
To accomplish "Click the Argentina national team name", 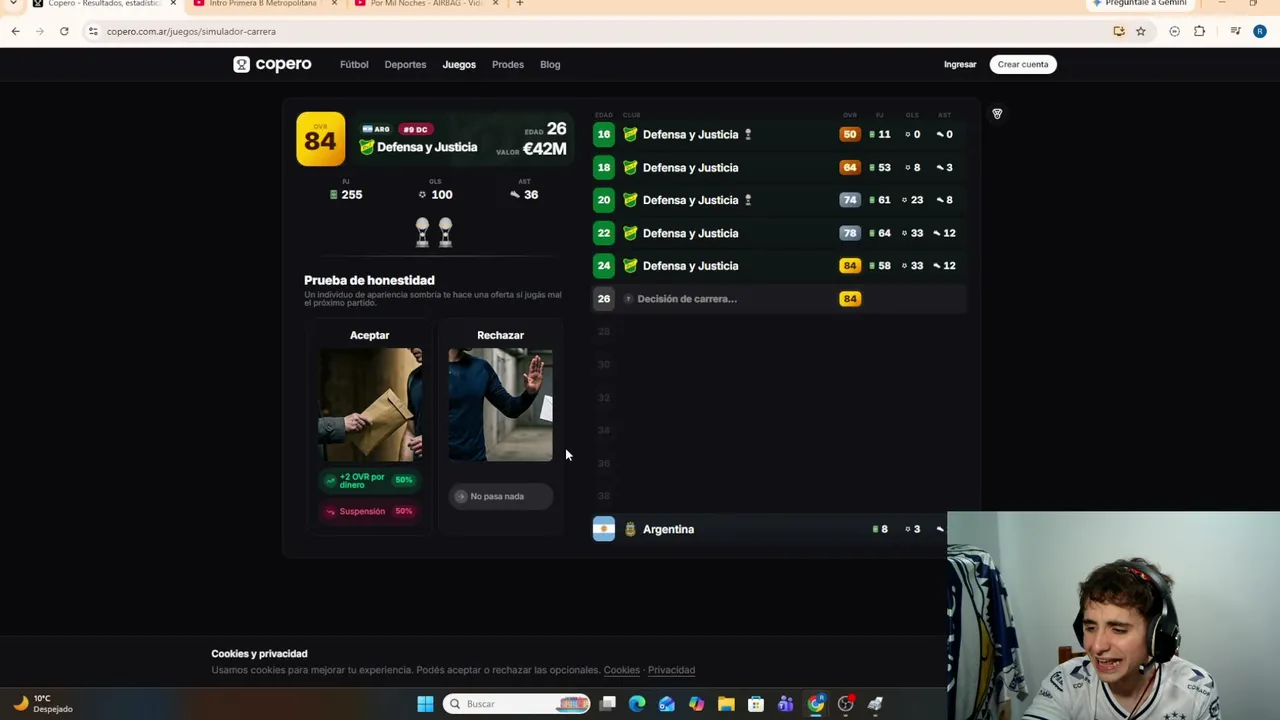I will tap(668, 529).
